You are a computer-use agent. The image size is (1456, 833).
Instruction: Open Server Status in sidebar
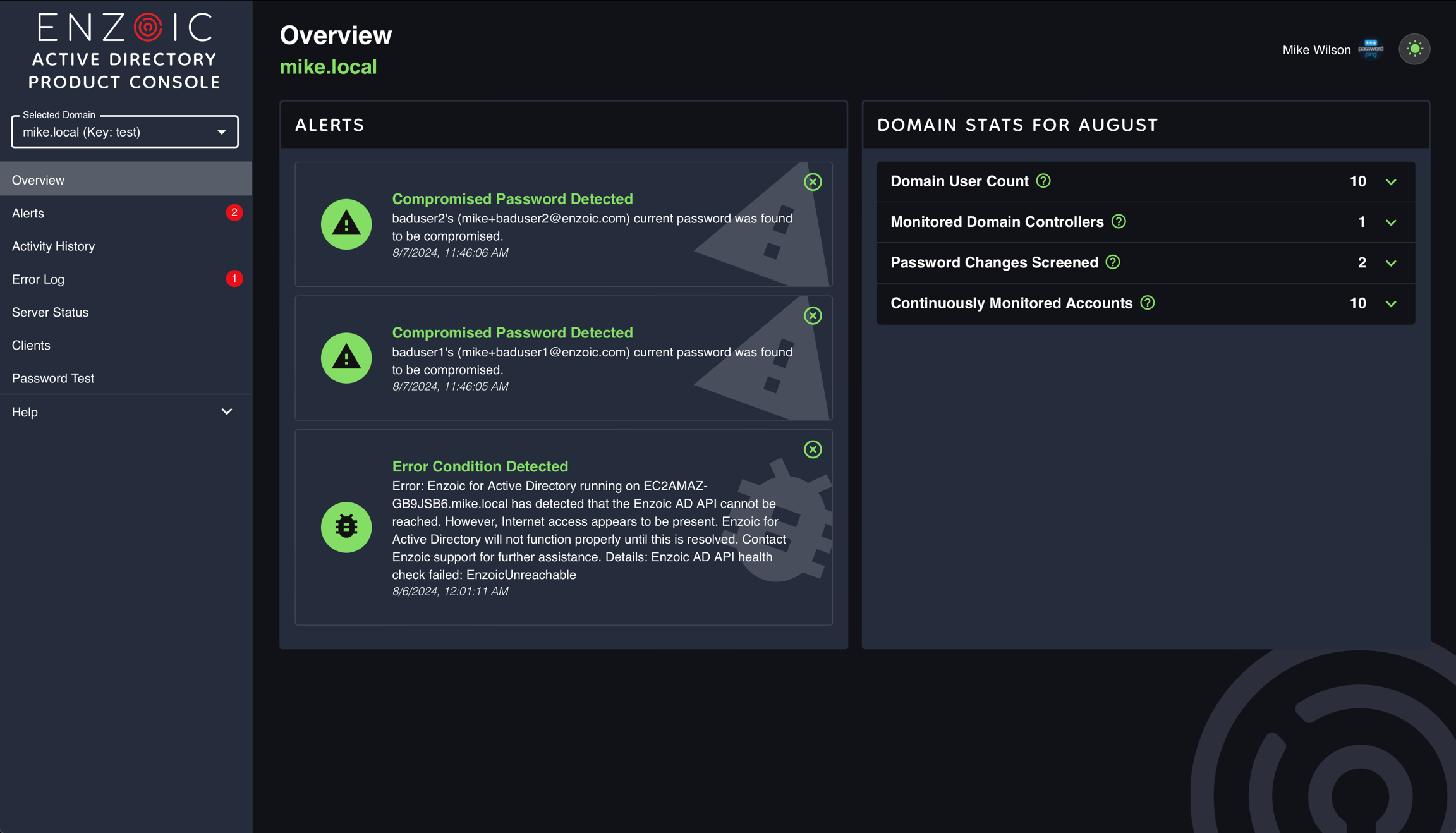(51, 312)
